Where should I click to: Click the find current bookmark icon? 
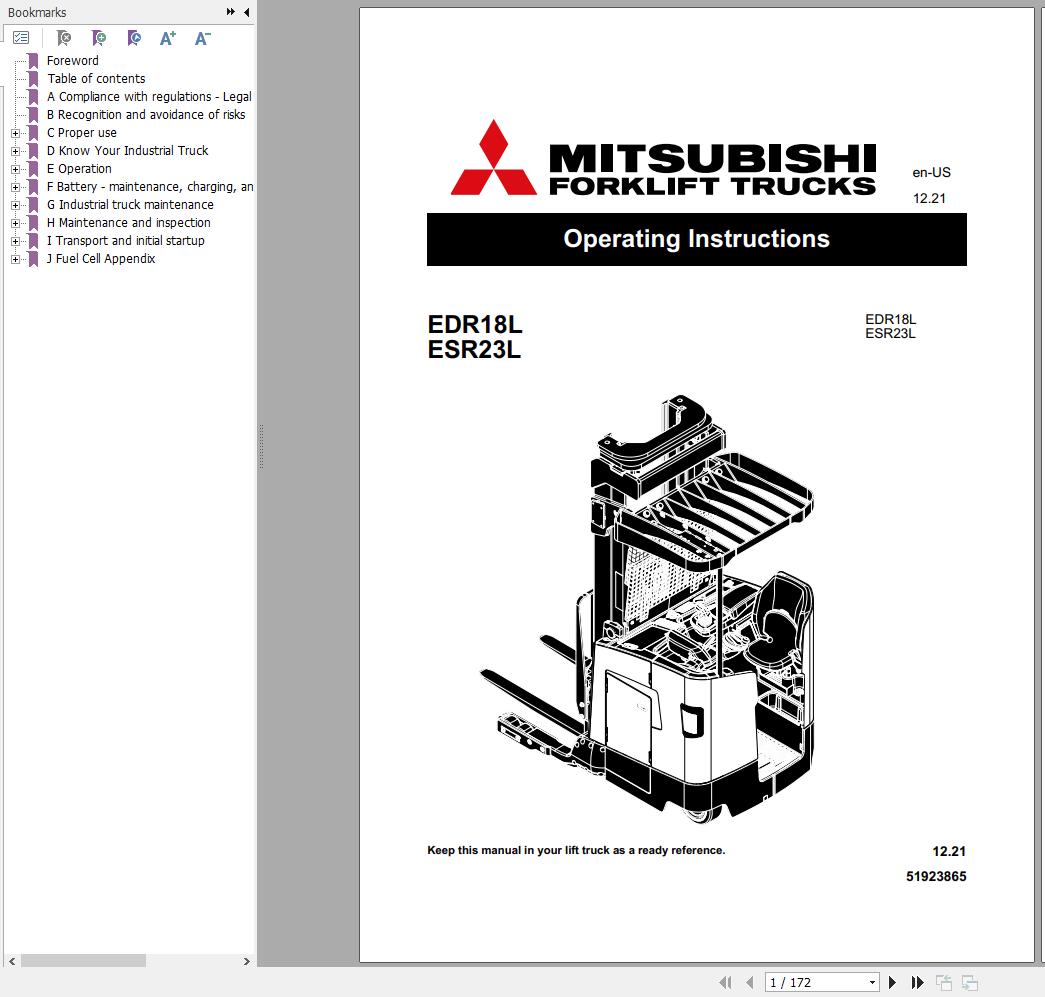pos(134,38)
